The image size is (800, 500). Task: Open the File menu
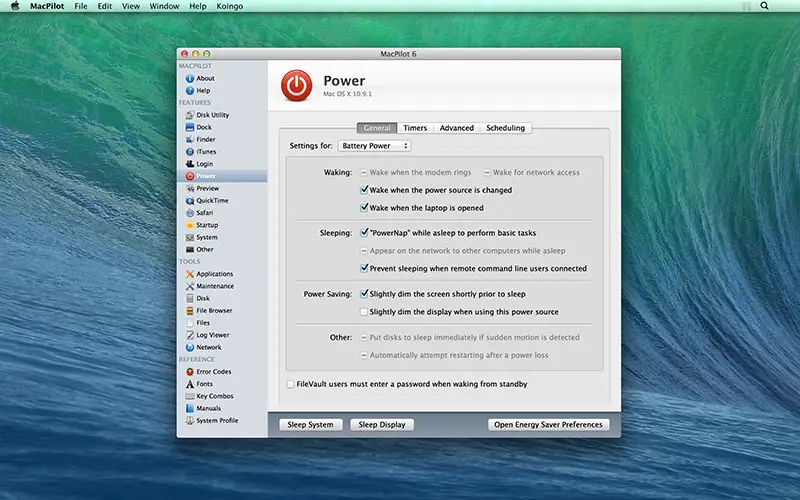(81, 6)
